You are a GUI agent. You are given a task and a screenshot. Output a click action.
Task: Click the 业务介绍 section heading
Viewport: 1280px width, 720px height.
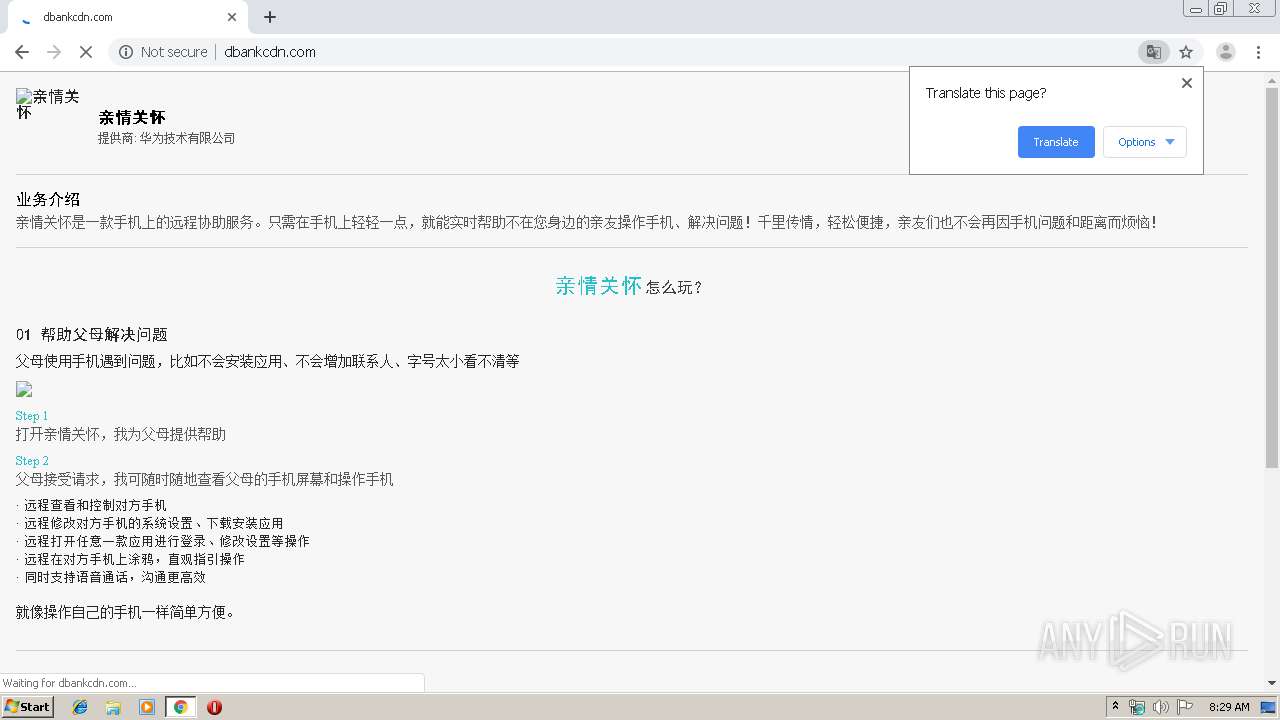(x=48, y=199)
